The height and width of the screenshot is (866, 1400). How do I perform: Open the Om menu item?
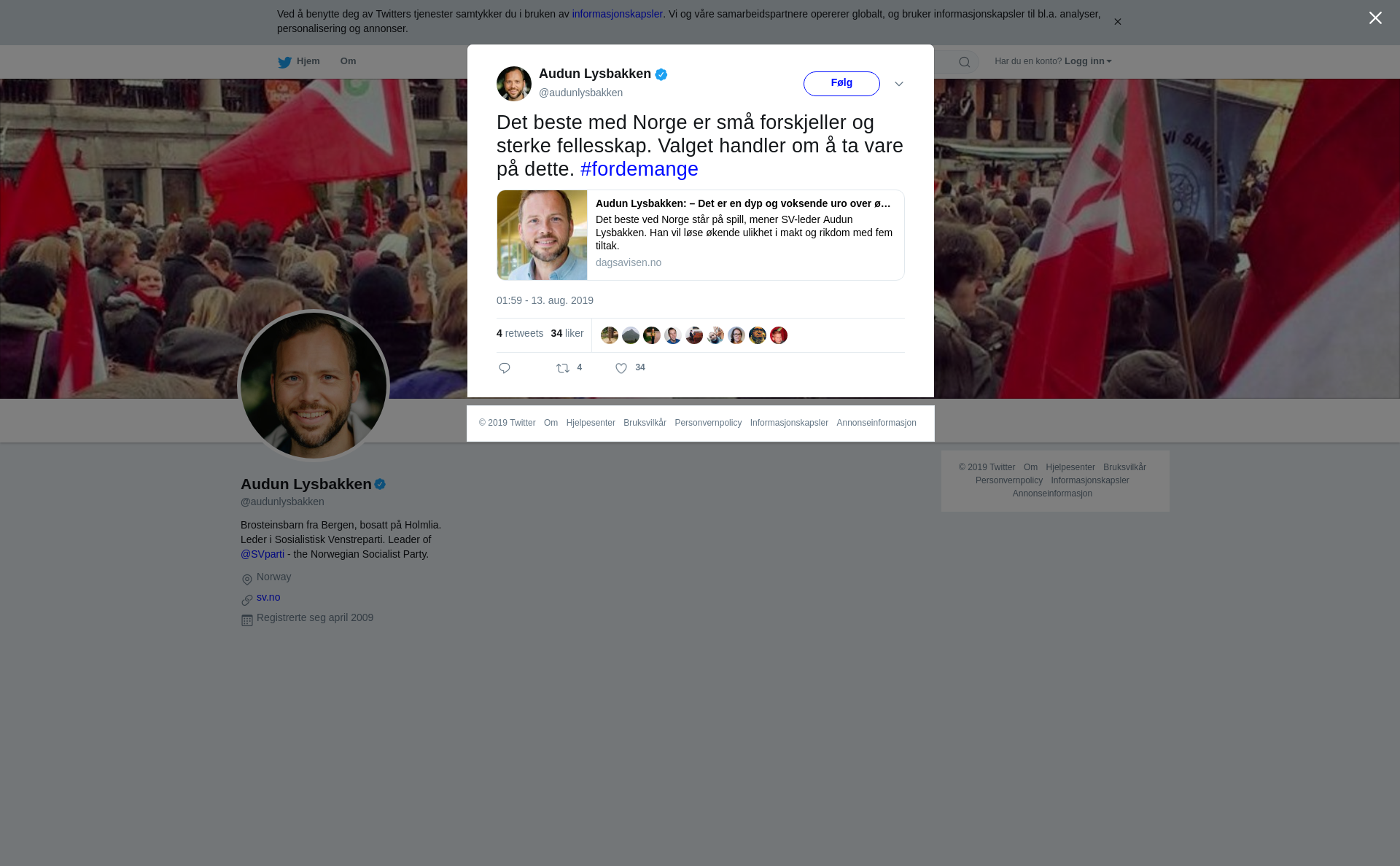348,61
